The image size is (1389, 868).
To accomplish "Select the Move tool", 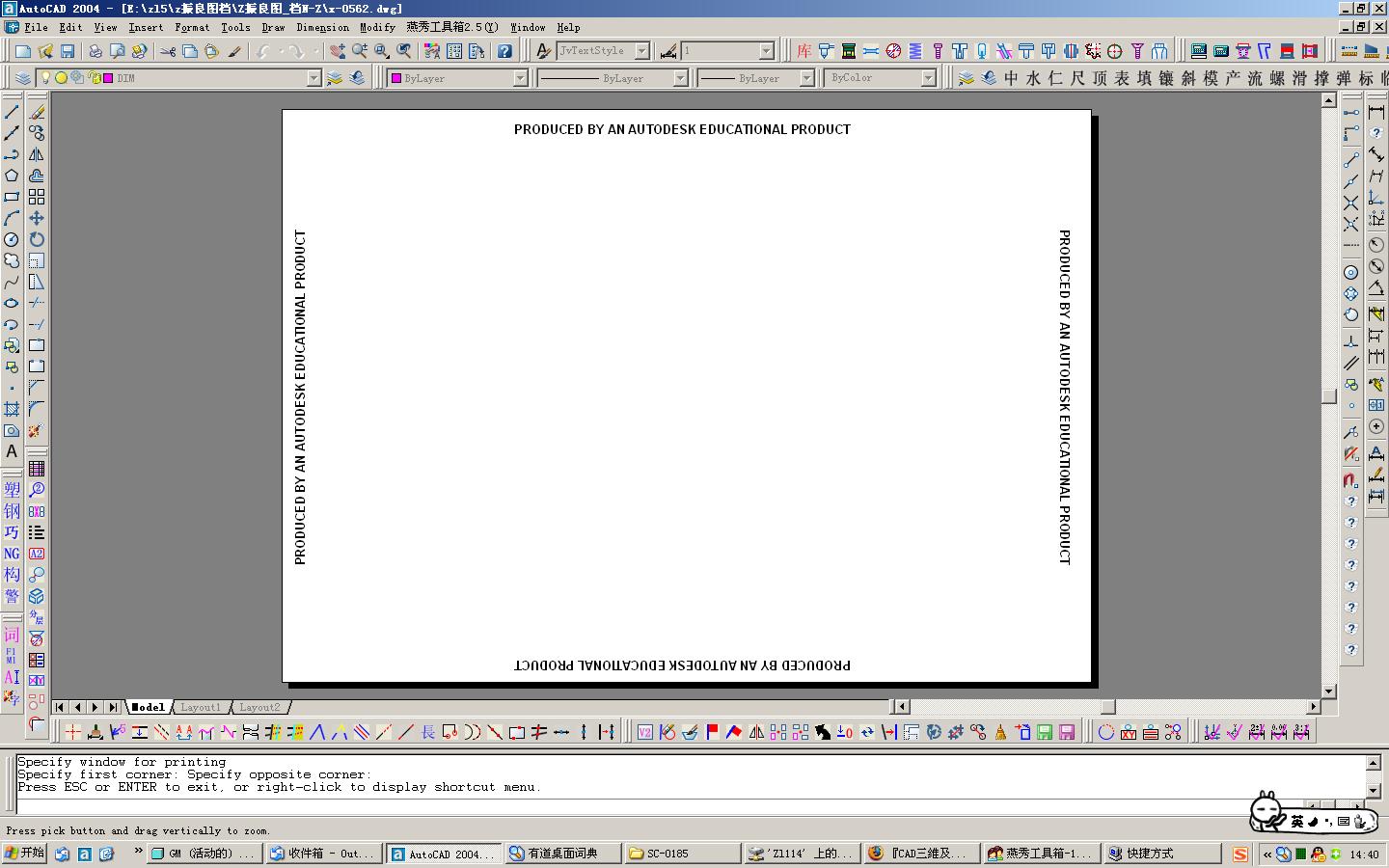I will 37,218.
